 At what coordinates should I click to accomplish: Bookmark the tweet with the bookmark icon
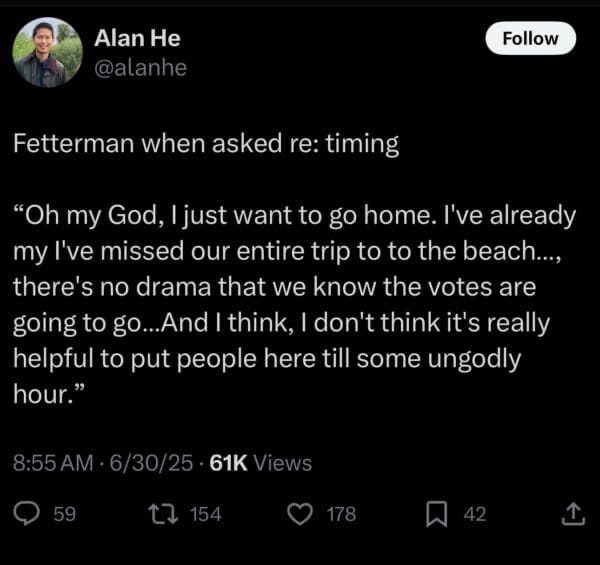[x=437, y=514]
